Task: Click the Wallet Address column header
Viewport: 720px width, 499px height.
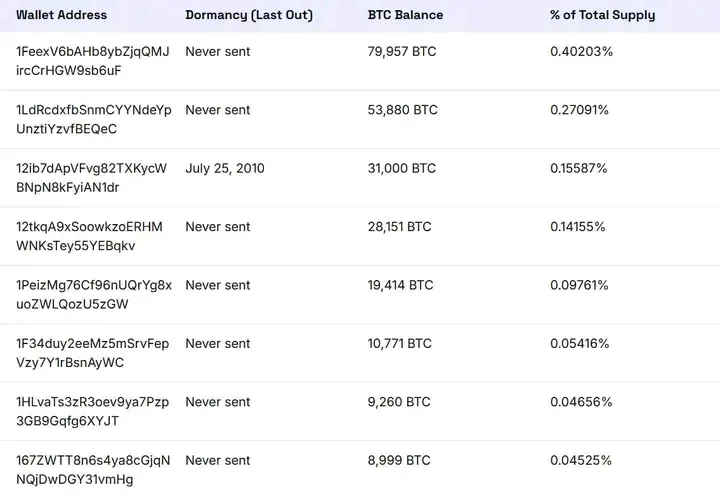Action: (x=61, y=15)
